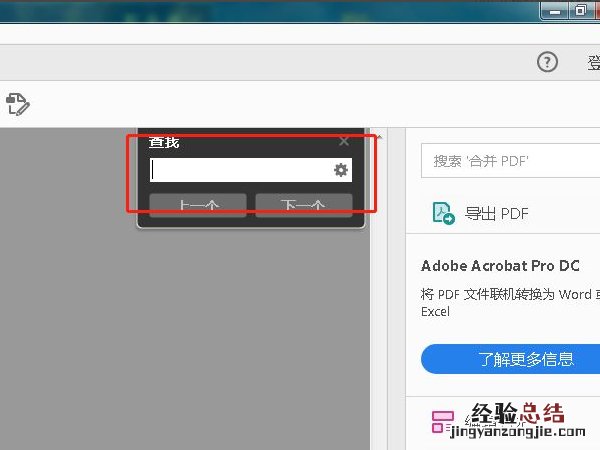Click the 导出 PDF icon

click(443, 213)
